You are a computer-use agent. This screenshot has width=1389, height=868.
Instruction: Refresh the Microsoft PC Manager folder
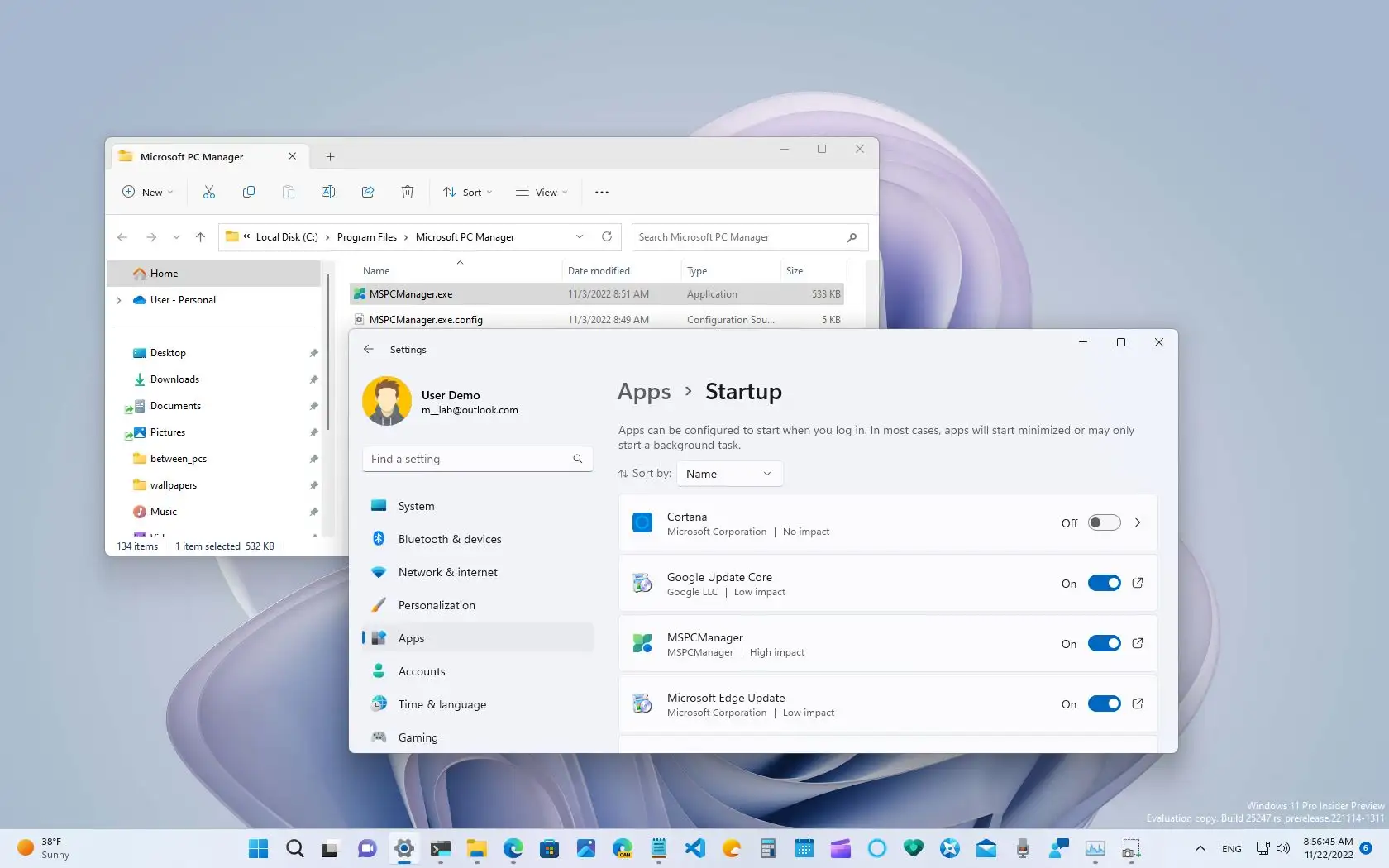pyautogui.click(x=607, y=236)
